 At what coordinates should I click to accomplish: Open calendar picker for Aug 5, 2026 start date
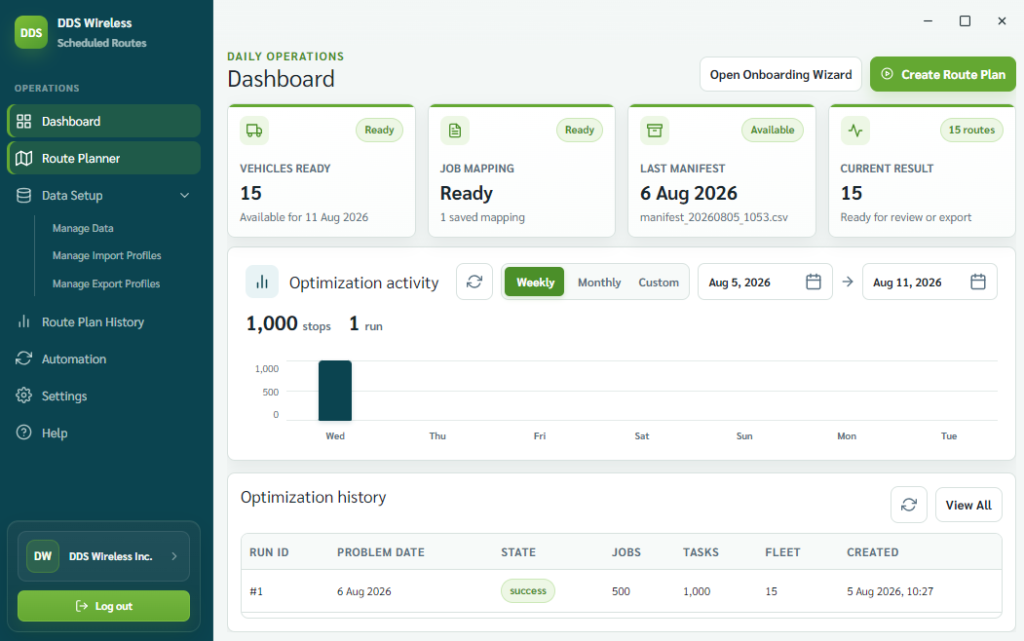[x=813, y=282]
